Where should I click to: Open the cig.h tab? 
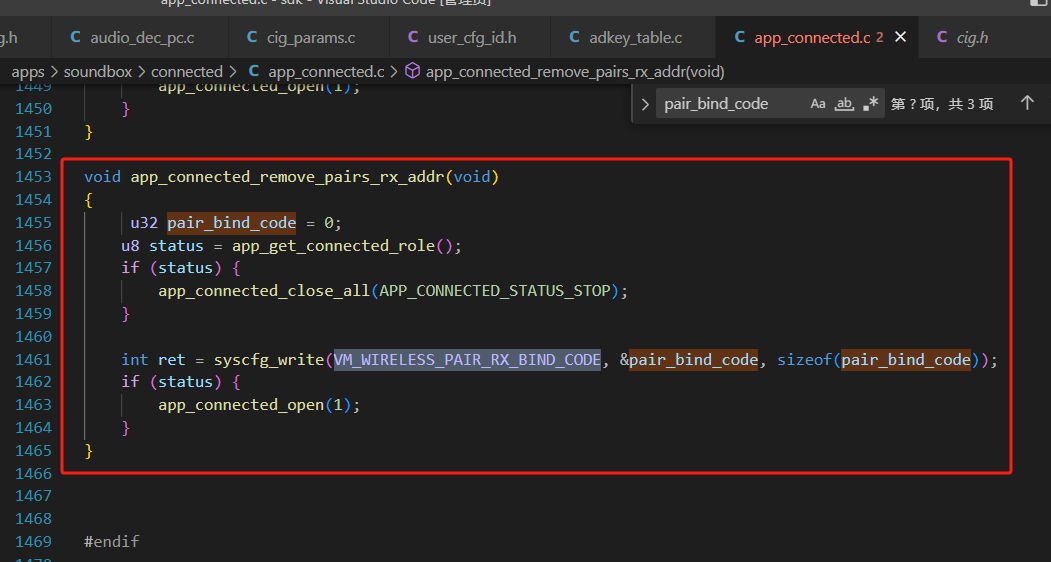coord(972,38)
